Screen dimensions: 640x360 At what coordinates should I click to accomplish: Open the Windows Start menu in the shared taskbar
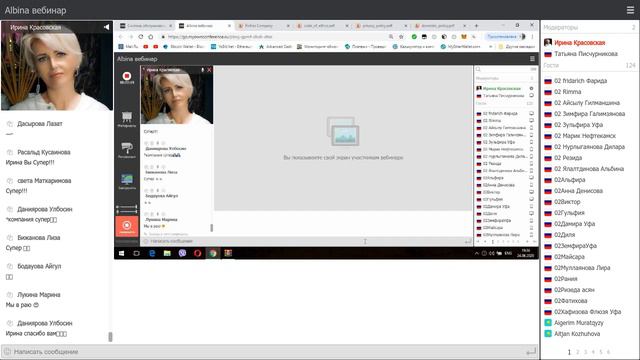point(121,253)
